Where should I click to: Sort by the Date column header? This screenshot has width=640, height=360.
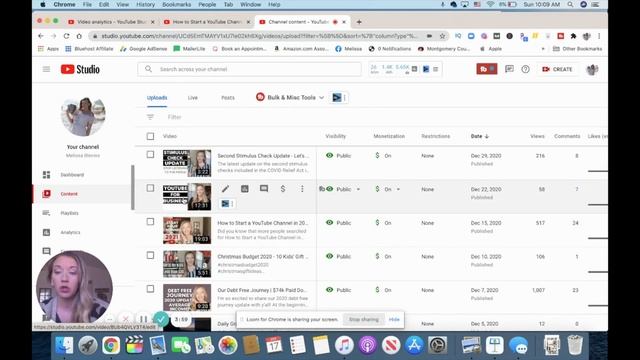click(x=479, y=136)
